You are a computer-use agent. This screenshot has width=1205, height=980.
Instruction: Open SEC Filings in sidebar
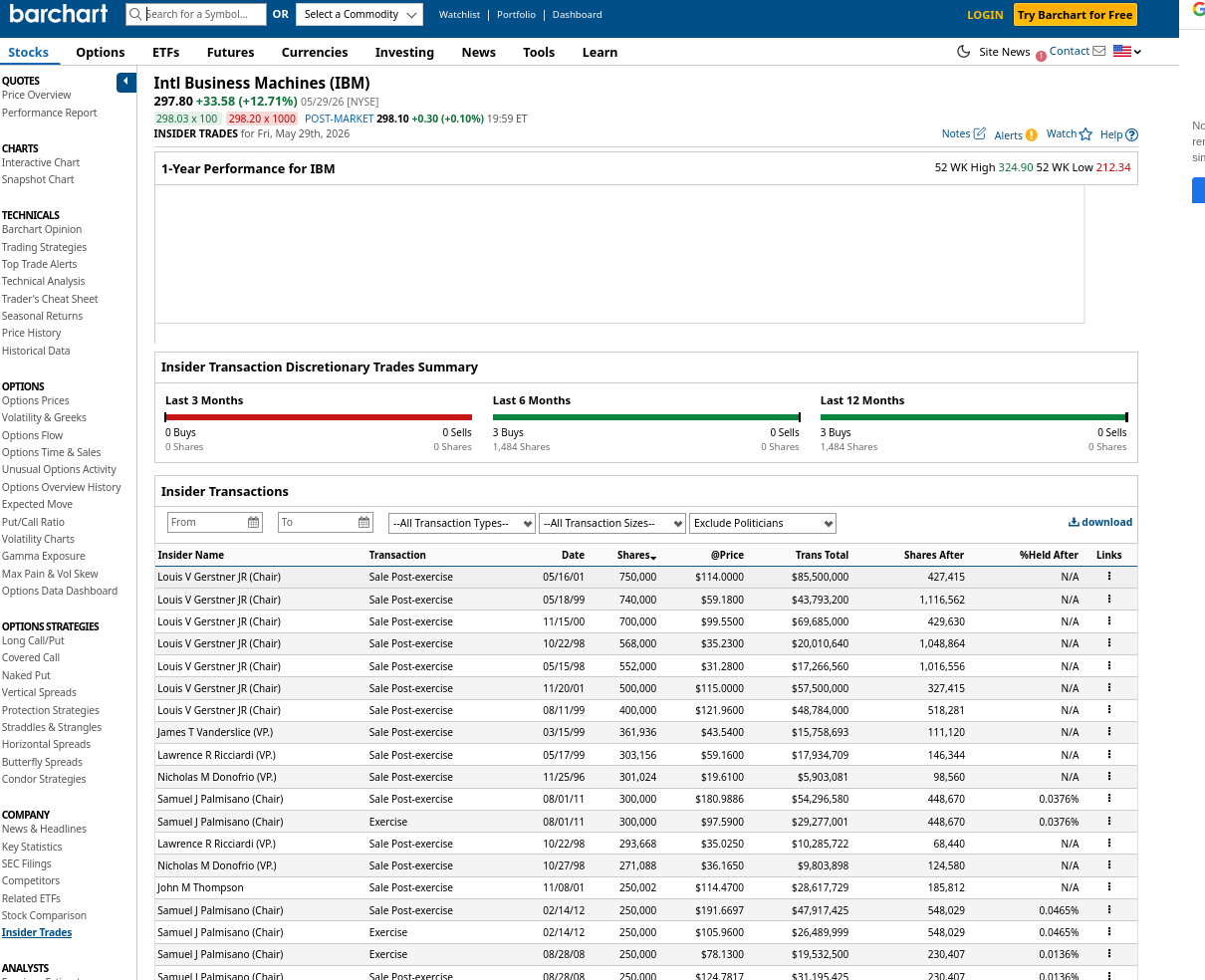(27, 863)
